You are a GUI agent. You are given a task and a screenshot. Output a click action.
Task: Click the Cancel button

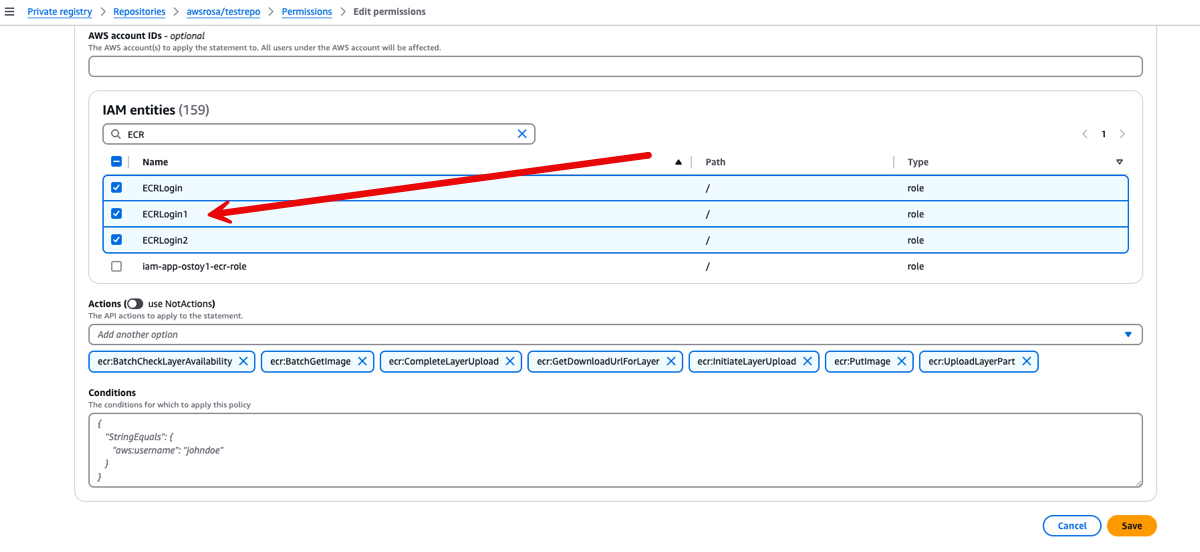1072,526
